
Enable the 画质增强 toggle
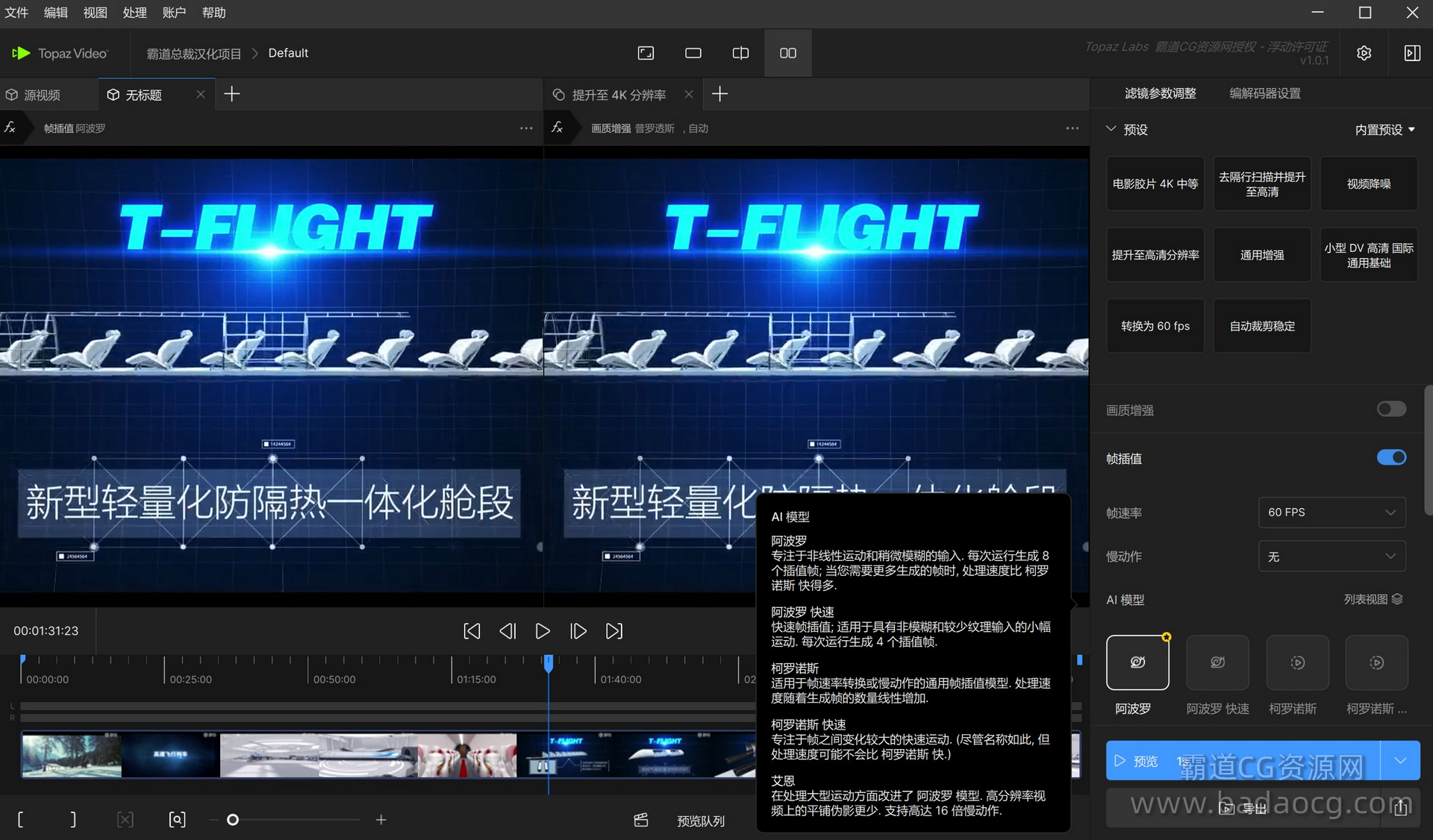pos(1391,409)
